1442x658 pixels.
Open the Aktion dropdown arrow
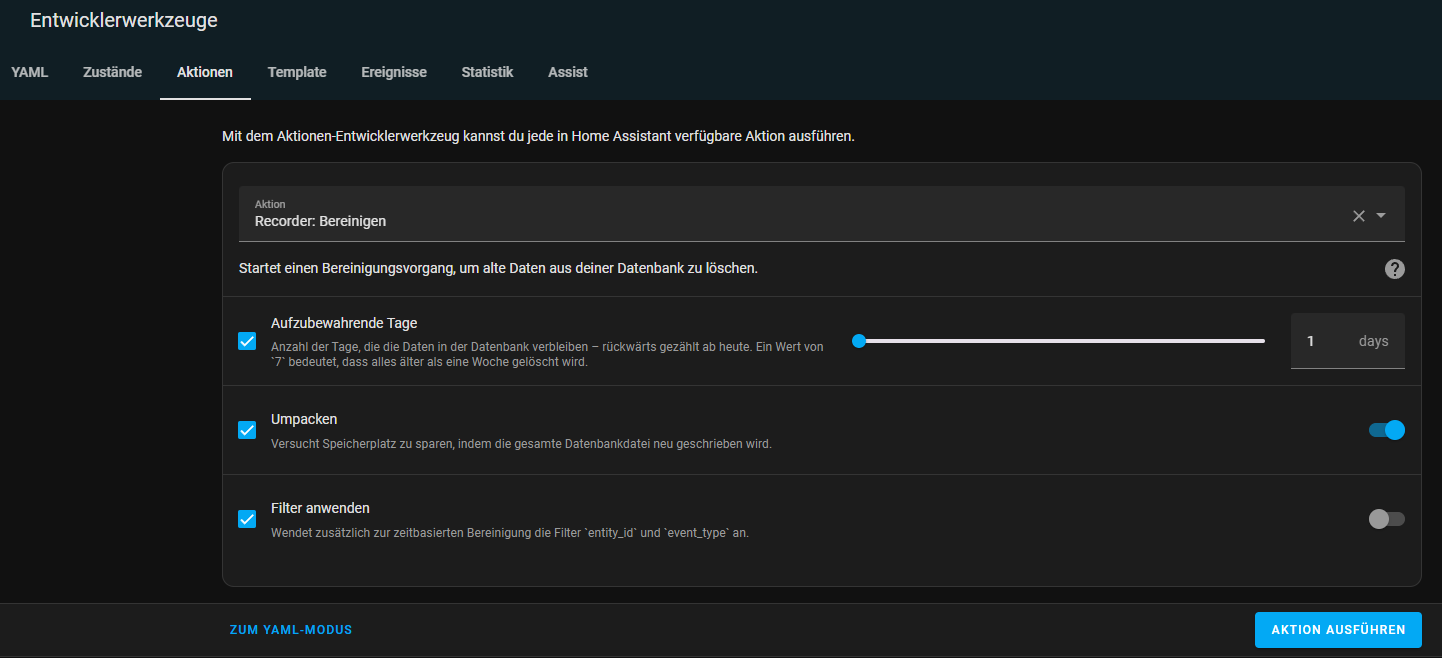1381,216
